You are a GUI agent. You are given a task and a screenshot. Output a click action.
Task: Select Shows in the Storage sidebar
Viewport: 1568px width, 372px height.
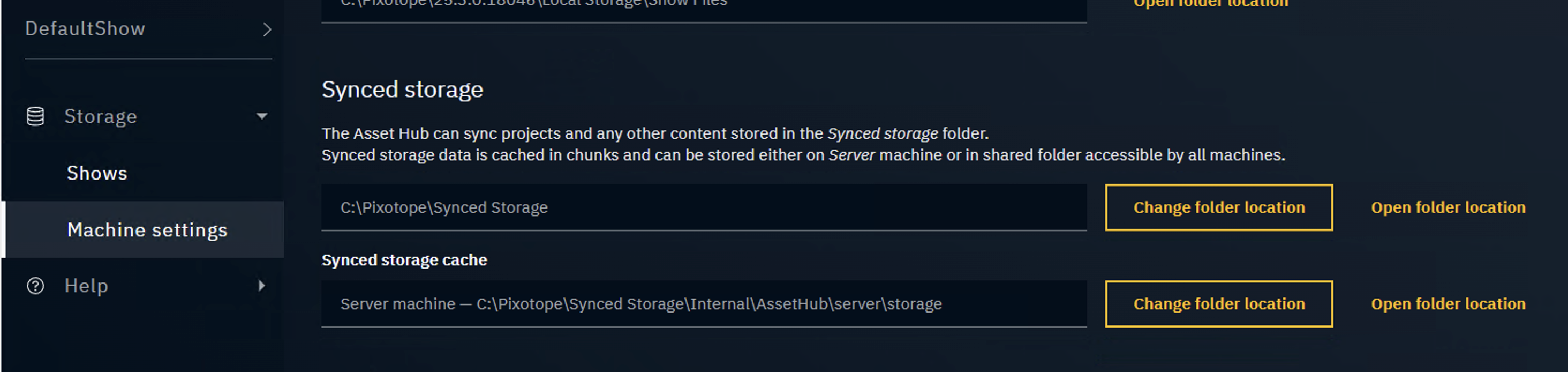(96, 172)
